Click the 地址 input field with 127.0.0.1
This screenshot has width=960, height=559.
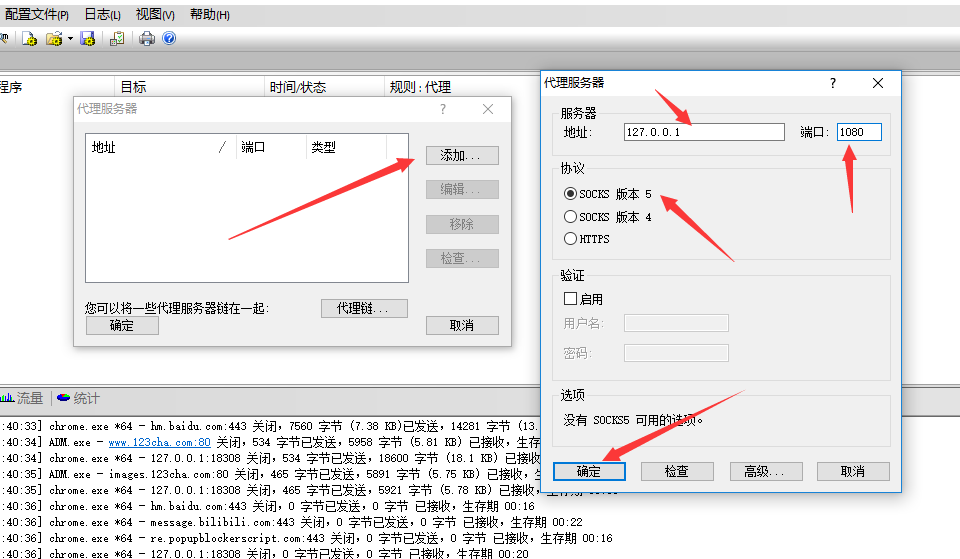point(703,132)
